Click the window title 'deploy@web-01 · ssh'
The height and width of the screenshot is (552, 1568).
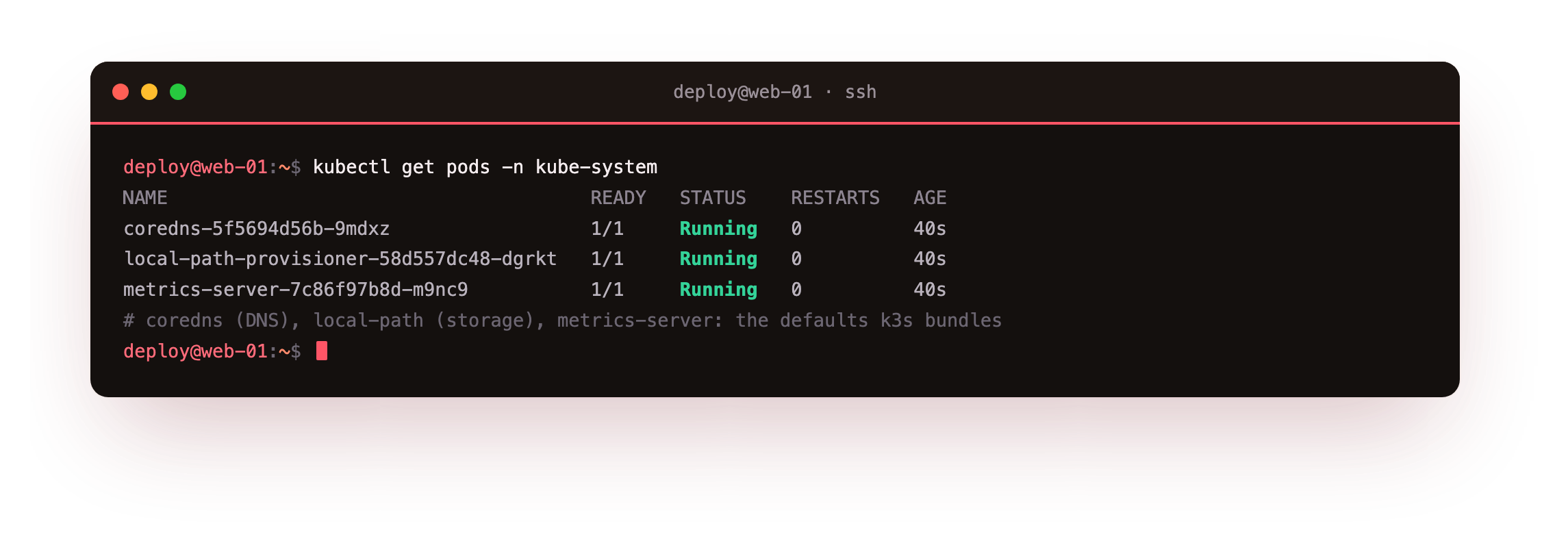pos(774,92)
